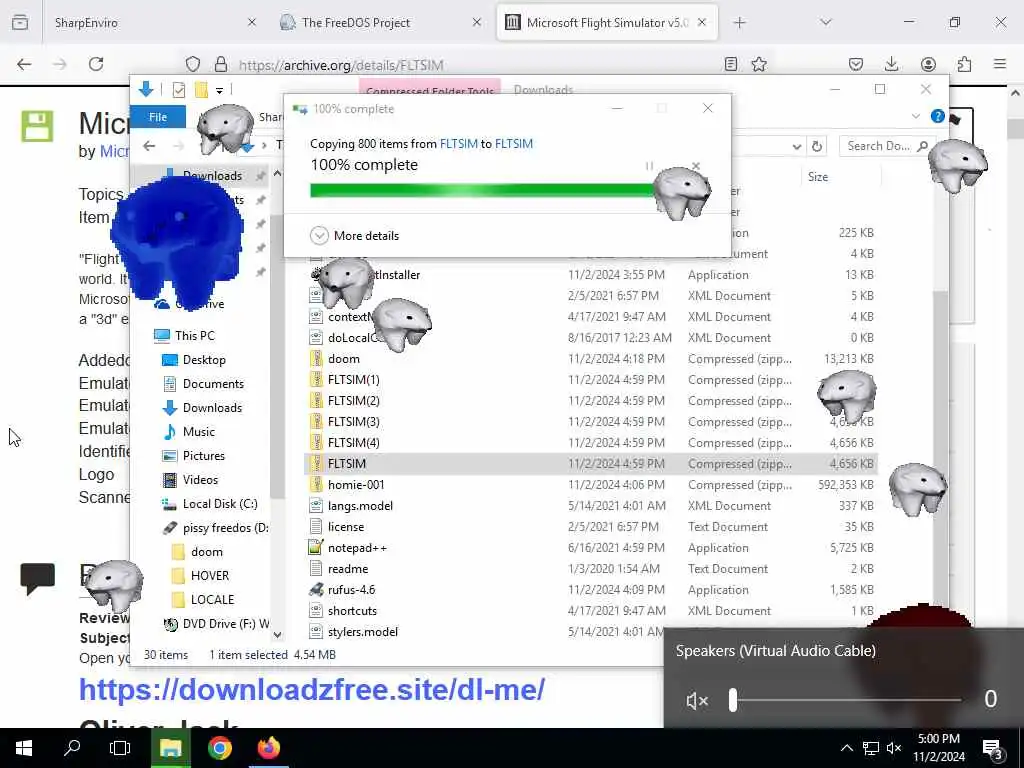The height and width of the screenshot is (768, 1024).
Task: Click the downloadzfree.site link
Action: click(x=312, y=690)
